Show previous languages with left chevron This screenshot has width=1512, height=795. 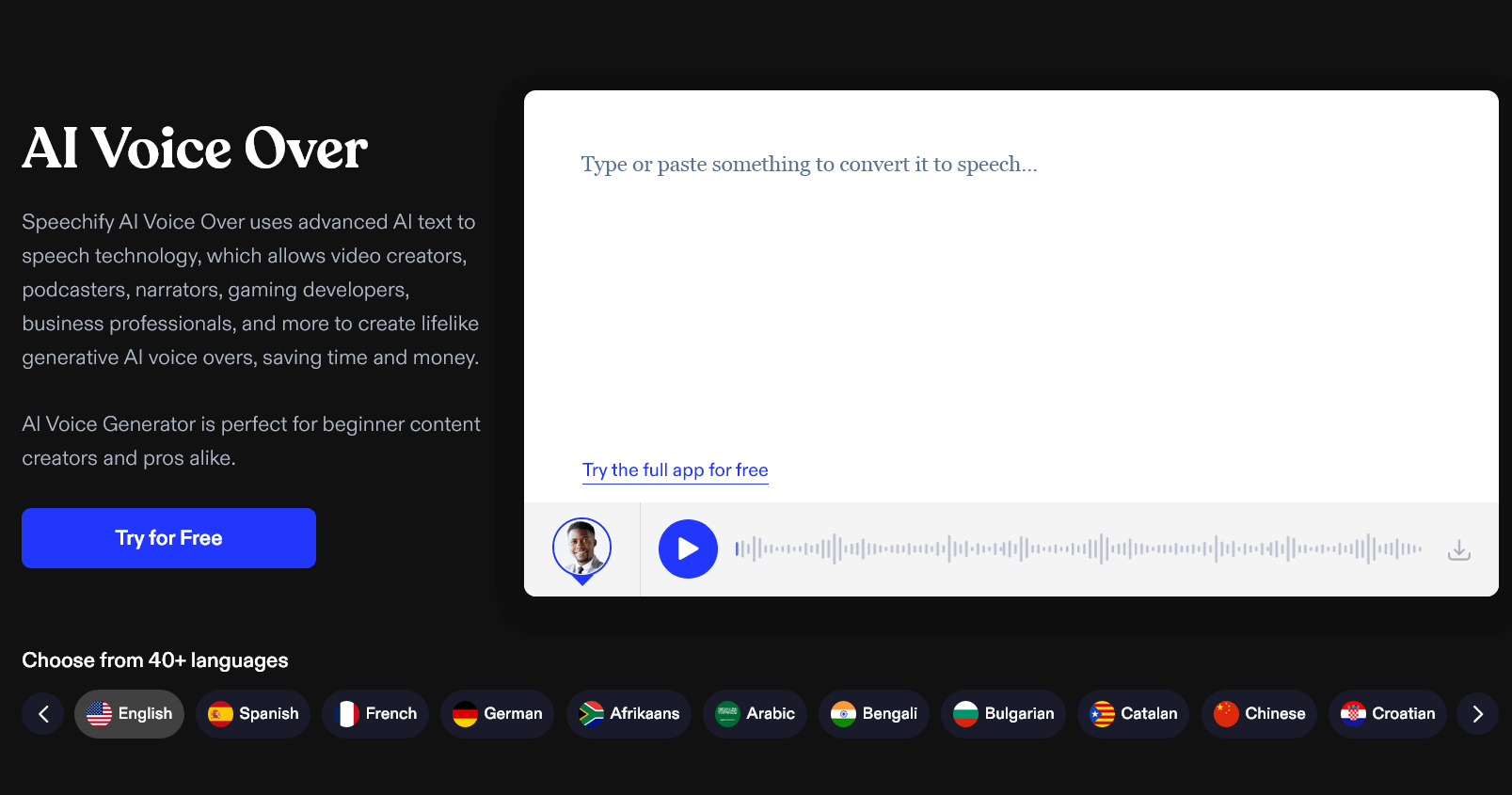pos(43,714)
